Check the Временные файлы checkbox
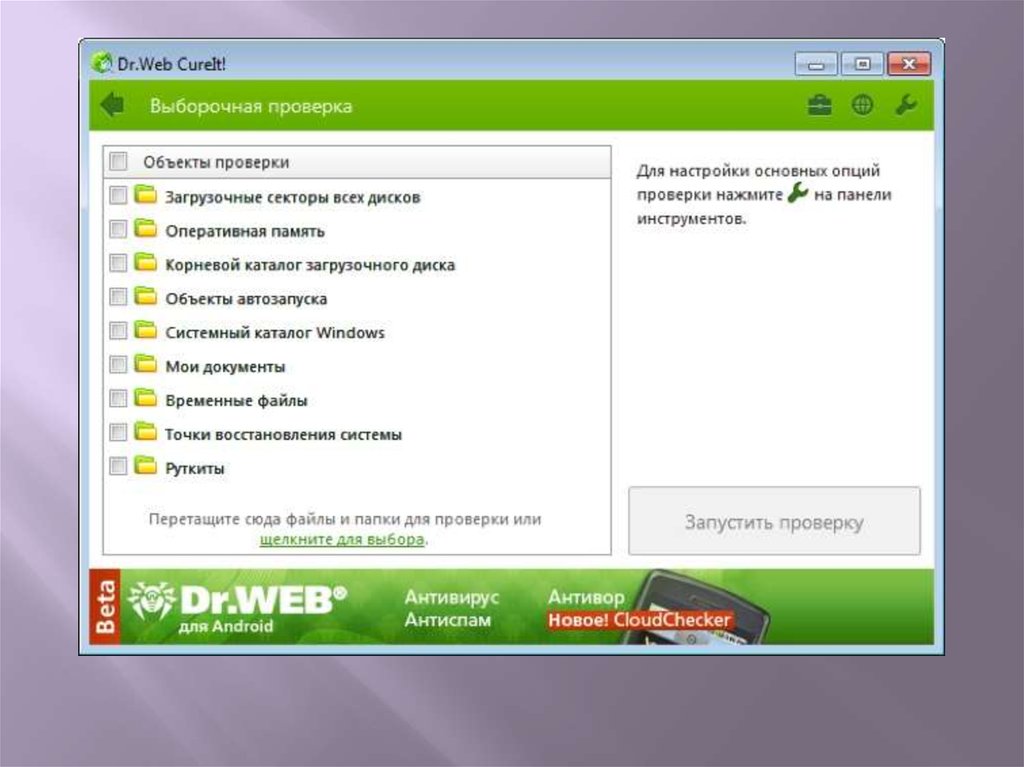The height and width of the screenshot is (767, 1024). pos(118,399)
